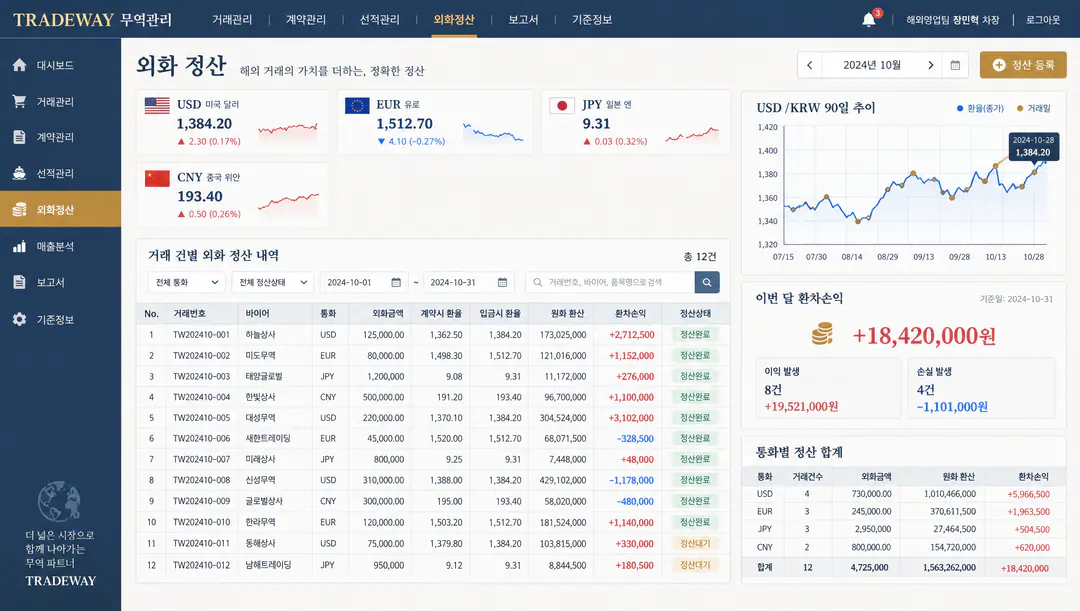The width and height of the screenshot is (1080, 611).
Task: Go to previous month with left chevron
Action: click(x=809, y=65)
